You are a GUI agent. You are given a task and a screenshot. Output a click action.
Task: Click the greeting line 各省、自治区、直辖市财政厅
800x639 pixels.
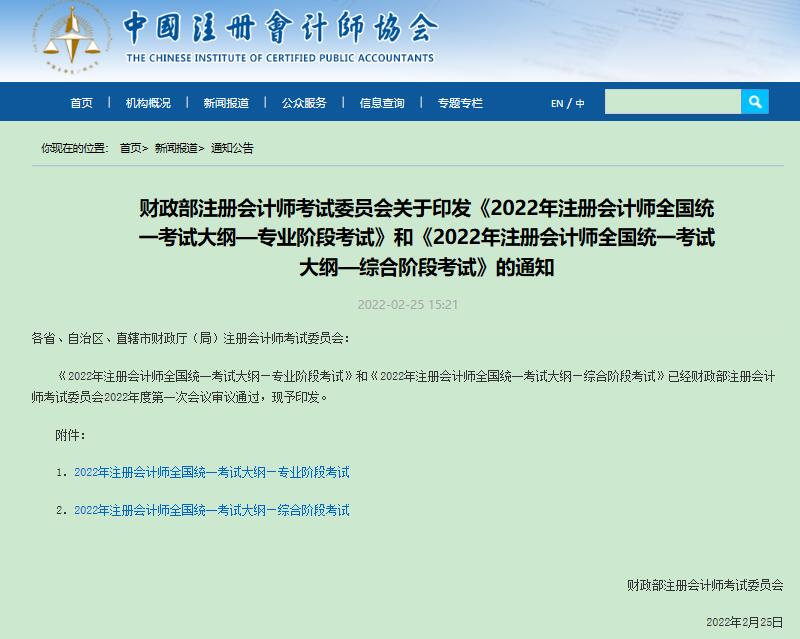pos(190,338)
